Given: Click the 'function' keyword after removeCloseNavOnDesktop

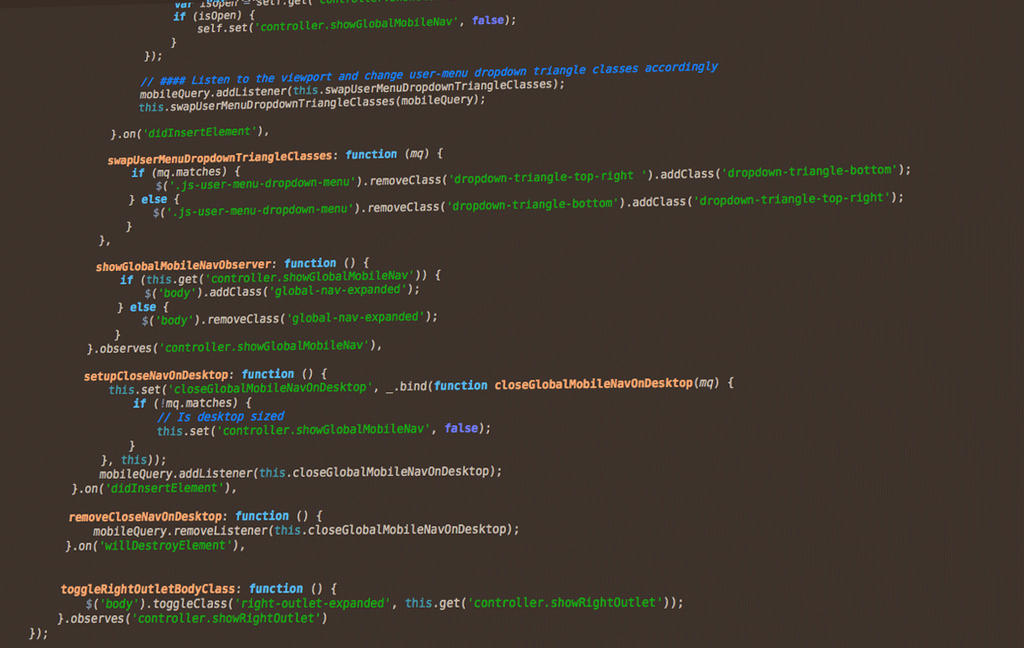Looking at the screenshot, I should coord(262,516).
